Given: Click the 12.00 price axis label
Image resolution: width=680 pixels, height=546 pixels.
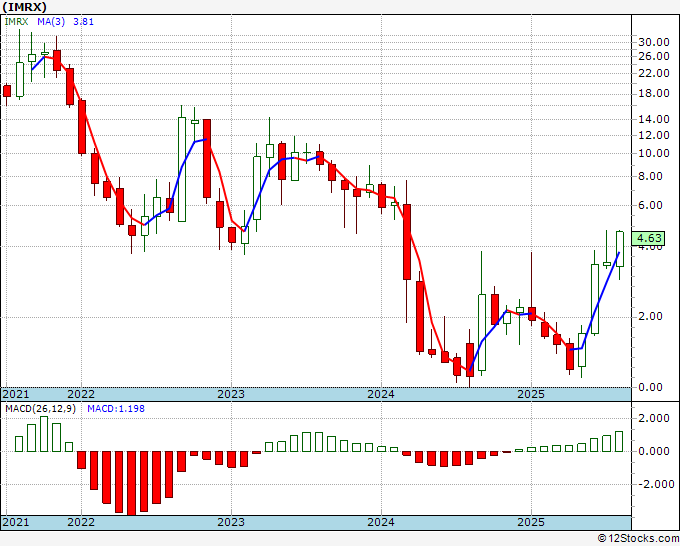Looking at the screenshot, I should (x=654, y=135).
